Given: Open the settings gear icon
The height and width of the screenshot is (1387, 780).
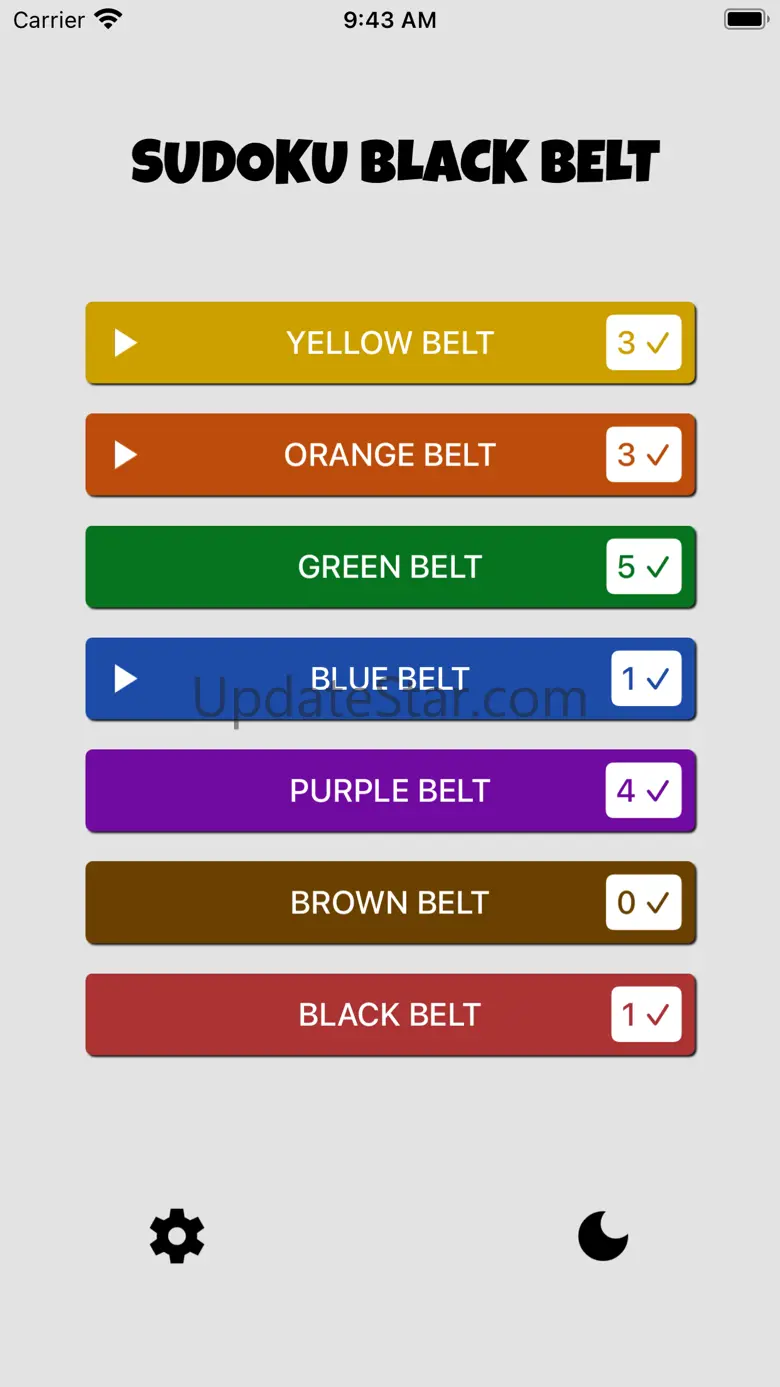Looking at the screenshot, I should pos(177,1236).
